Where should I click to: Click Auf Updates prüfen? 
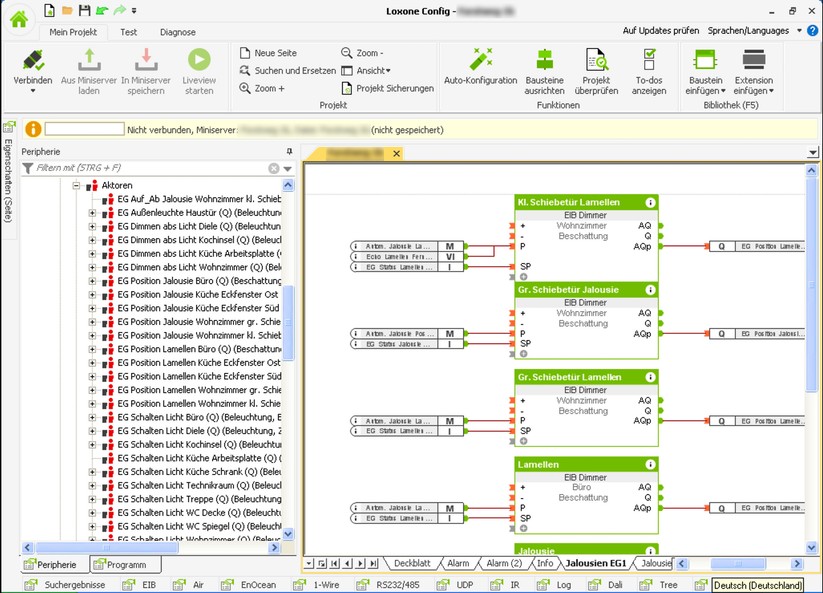[x=661, y=30]
